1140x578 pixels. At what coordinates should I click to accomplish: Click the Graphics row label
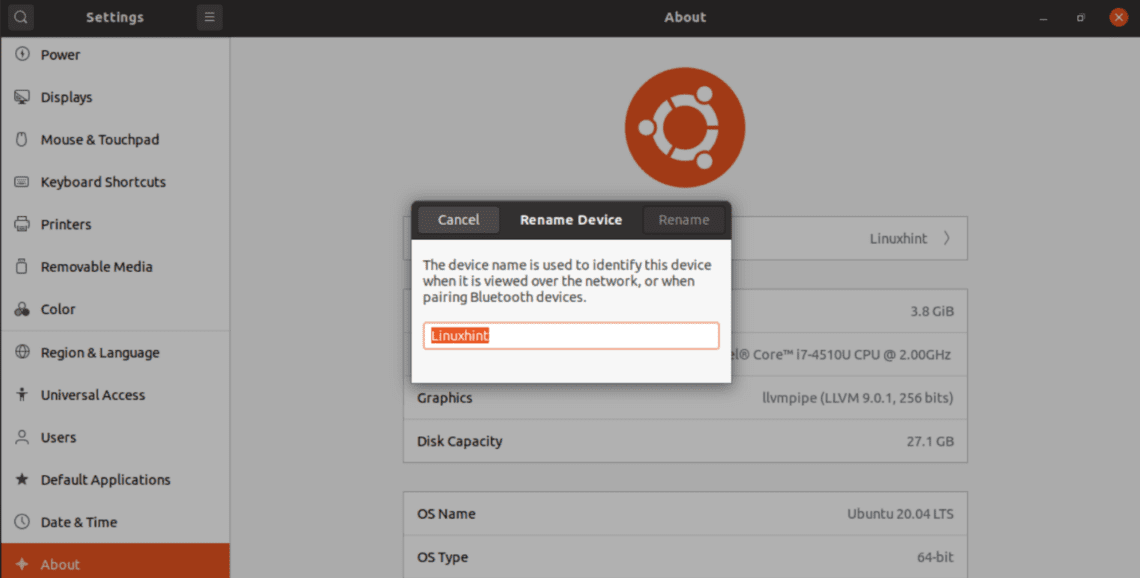point(444,398)
